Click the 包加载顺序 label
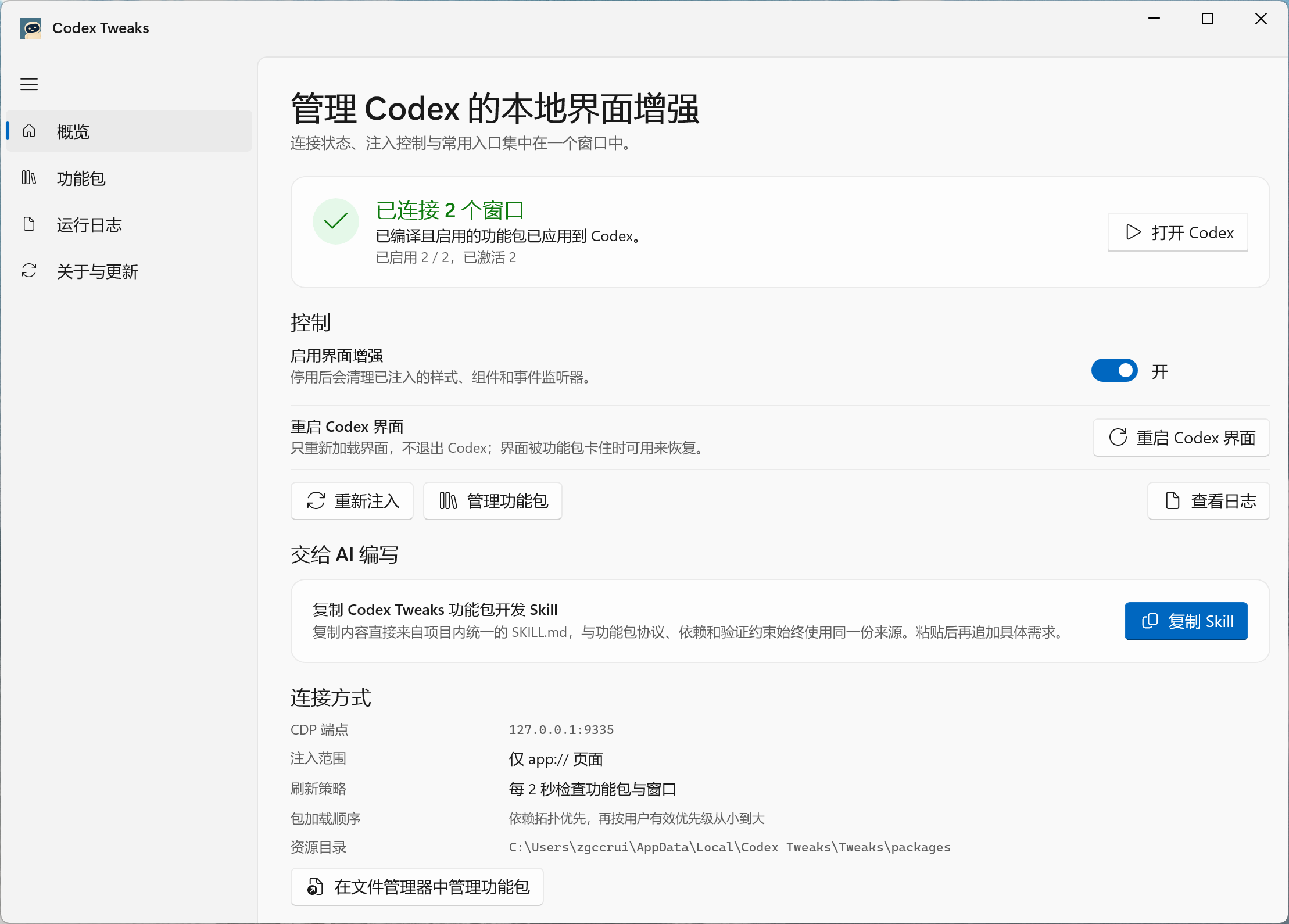Screen dimensions: 1289x924 (x=325, y=819)
